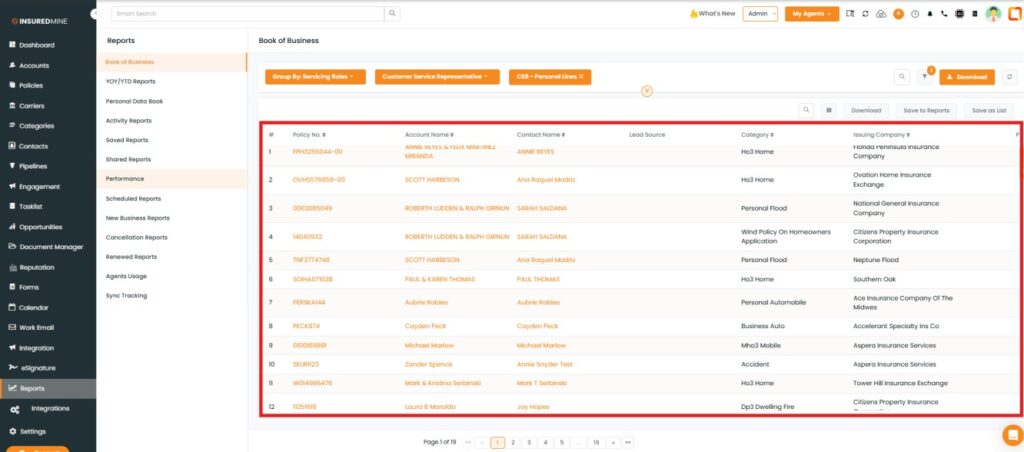Open policy link FPH0255044-00

tap(317, 152)
